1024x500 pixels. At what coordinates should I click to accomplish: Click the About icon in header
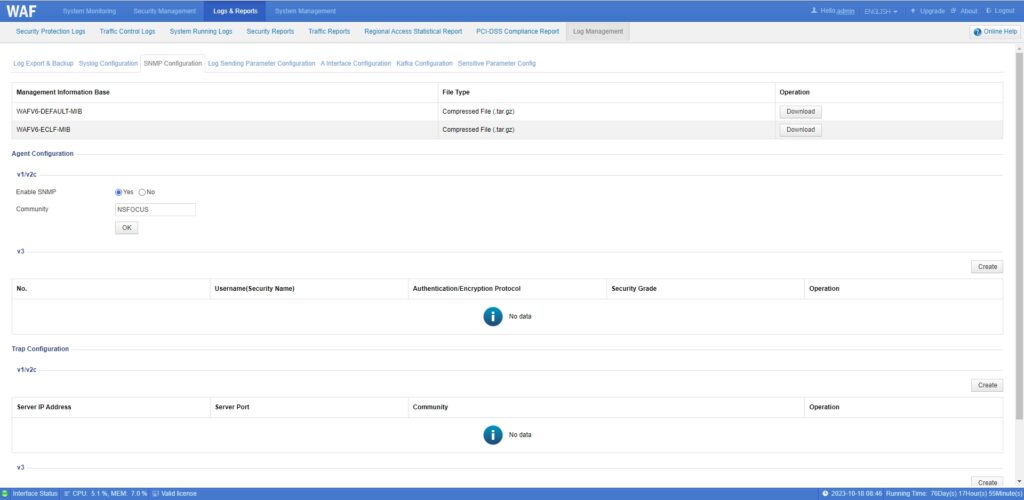tap(953, 11)
